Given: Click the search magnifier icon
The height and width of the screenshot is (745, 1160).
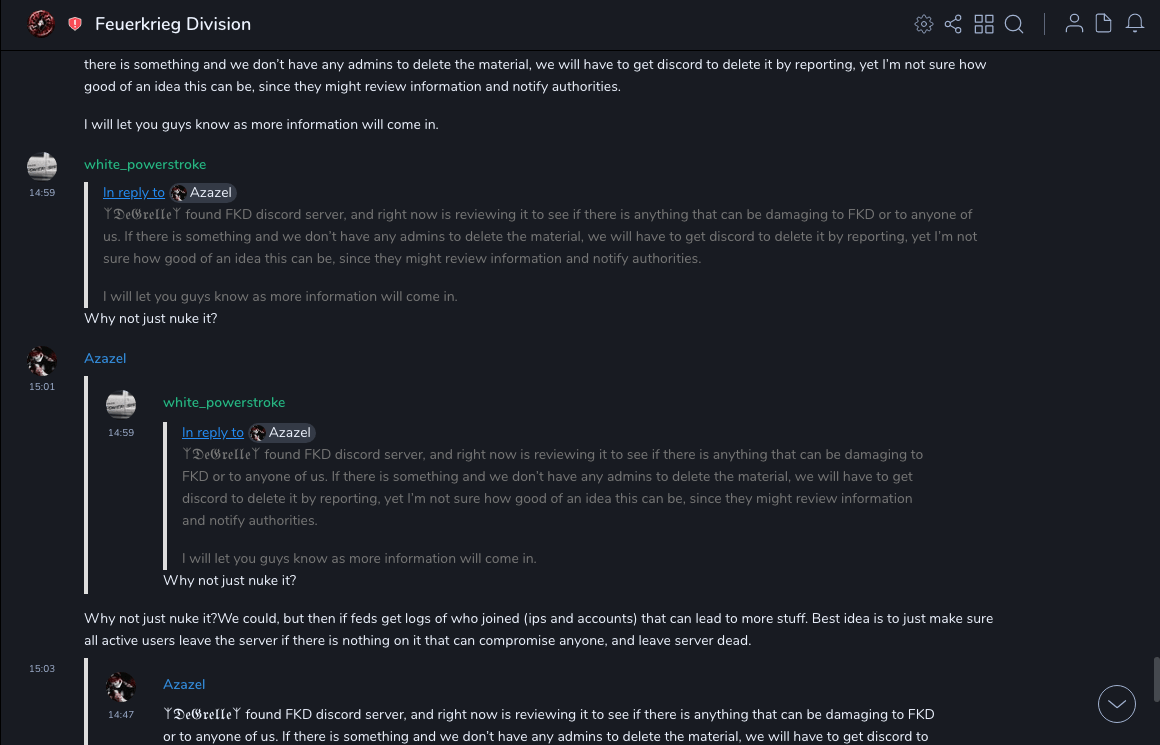Looking at the screenshot, I should click(x=1014, y=24).
